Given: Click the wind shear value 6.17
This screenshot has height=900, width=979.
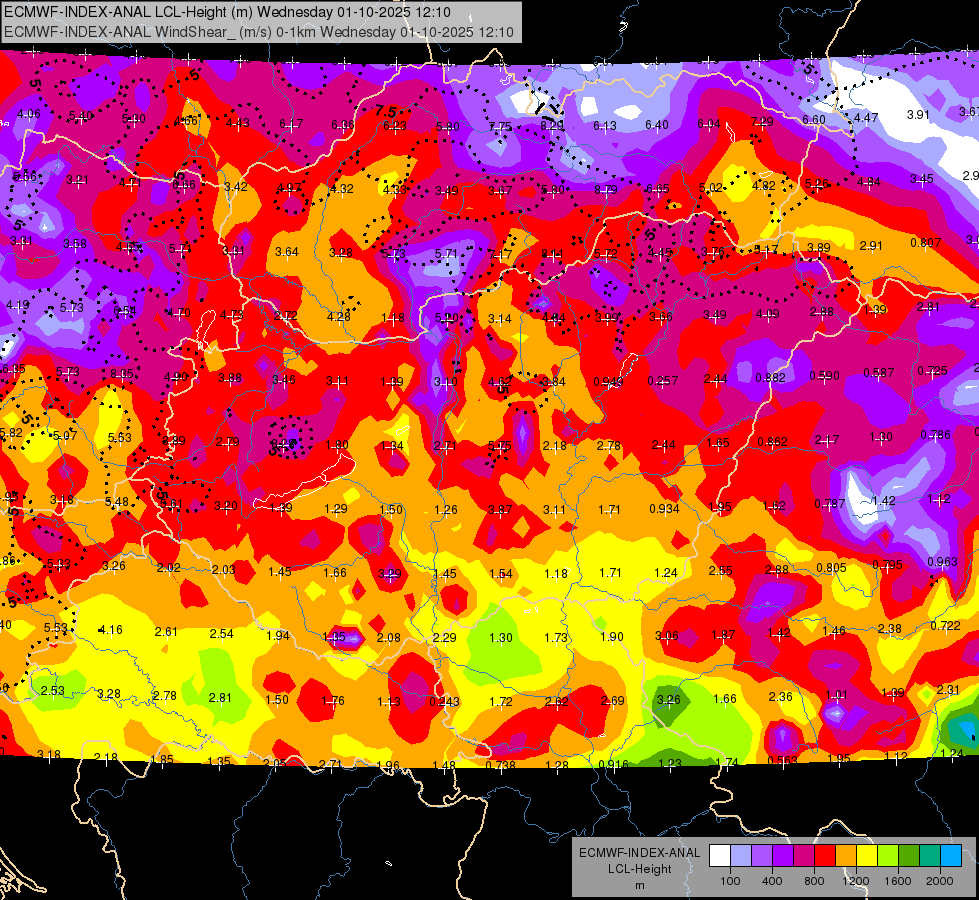Looking at the screenshot, I should click(291, 124).
